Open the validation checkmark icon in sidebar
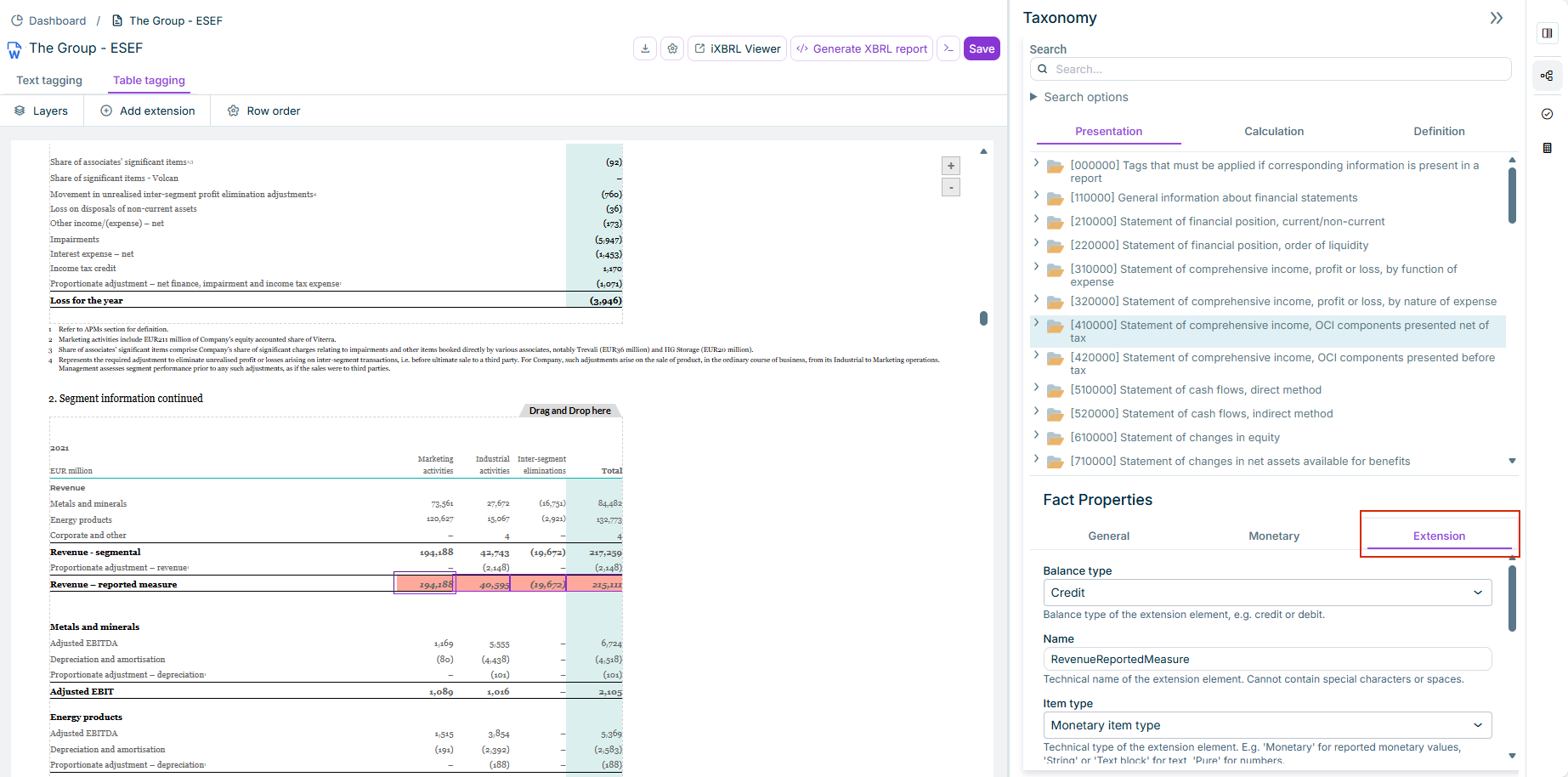Image resolution: width=1568 pixels, height=777 pixels. [x=1547, y=114]
